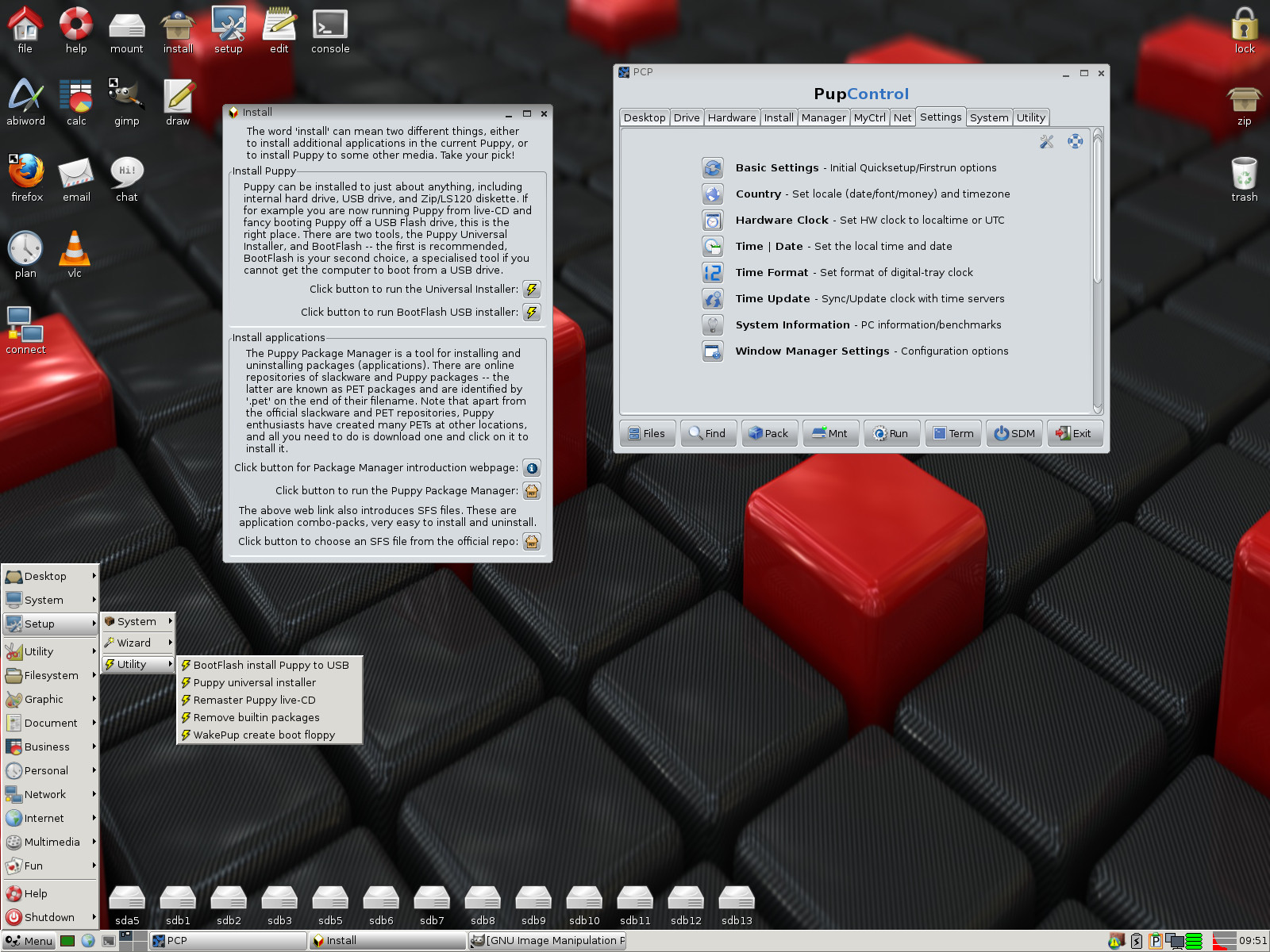Run the Puppy Package Manager icon button

click(x=532, y=491)
